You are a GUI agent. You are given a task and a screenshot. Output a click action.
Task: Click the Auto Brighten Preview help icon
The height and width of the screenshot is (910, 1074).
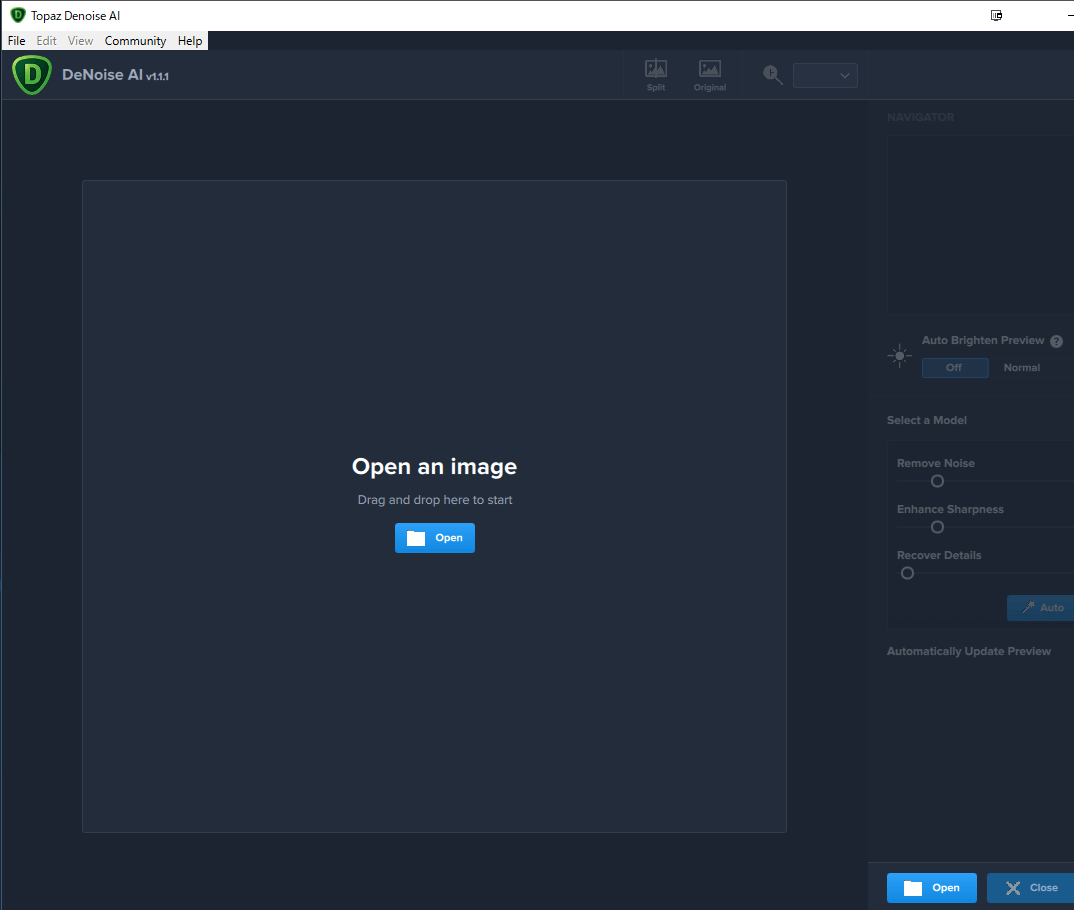pyautogui.click(x=1056, y=341)
